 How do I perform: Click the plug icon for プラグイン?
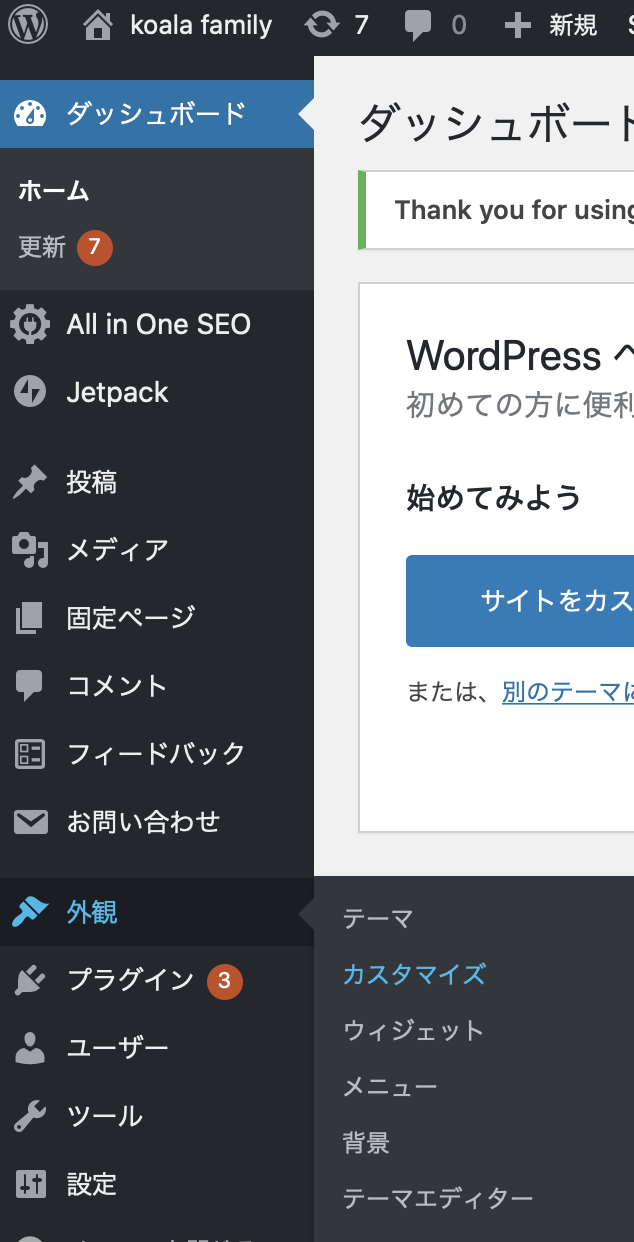(30, 981)
